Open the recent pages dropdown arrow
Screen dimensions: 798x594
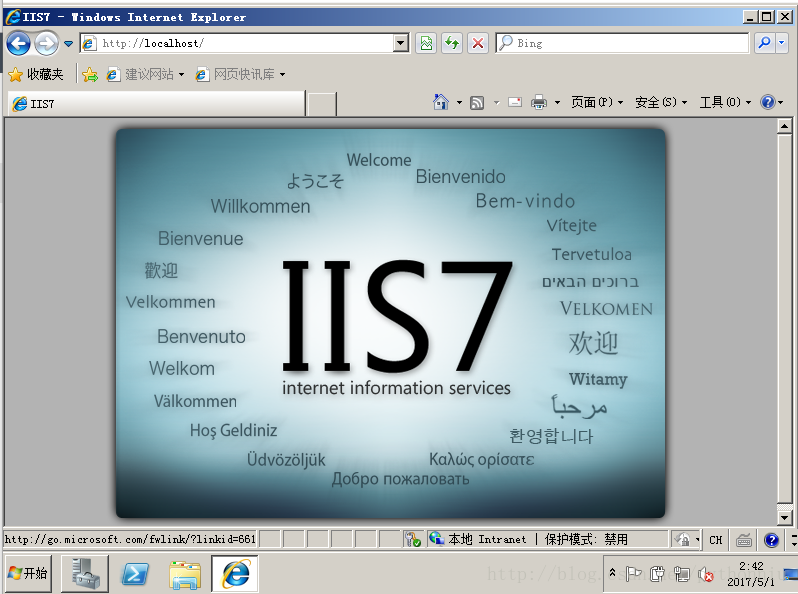(x=68, y=44)
